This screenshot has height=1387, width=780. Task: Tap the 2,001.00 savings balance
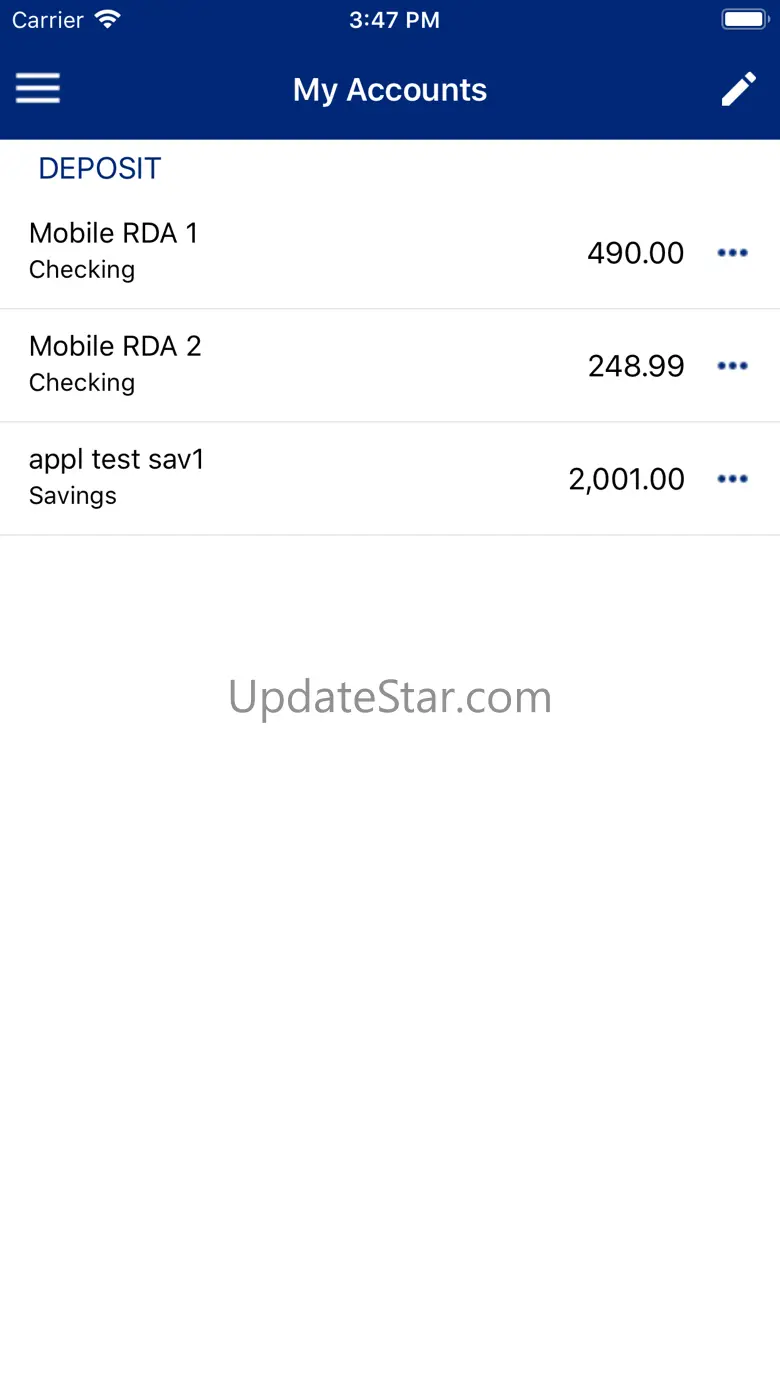(627, 479)
